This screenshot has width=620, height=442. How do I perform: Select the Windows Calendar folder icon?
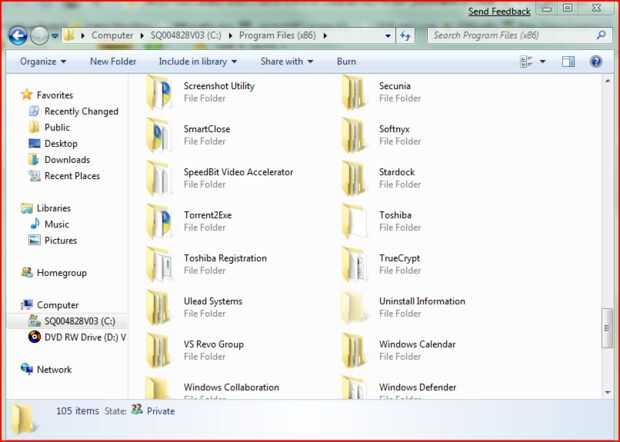(x=354, y=351)
